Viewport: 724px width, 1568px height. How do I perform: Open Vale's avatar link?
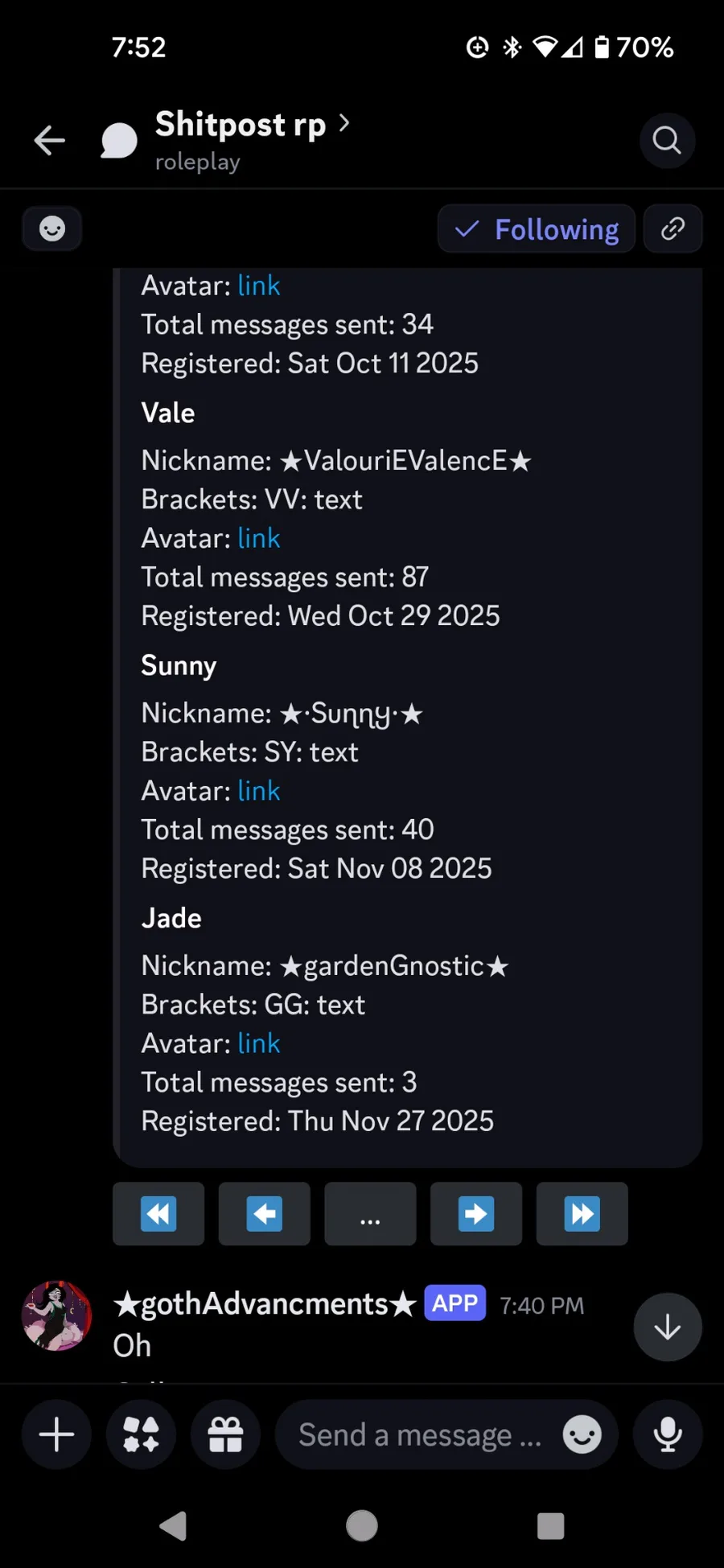coord(259,538)
